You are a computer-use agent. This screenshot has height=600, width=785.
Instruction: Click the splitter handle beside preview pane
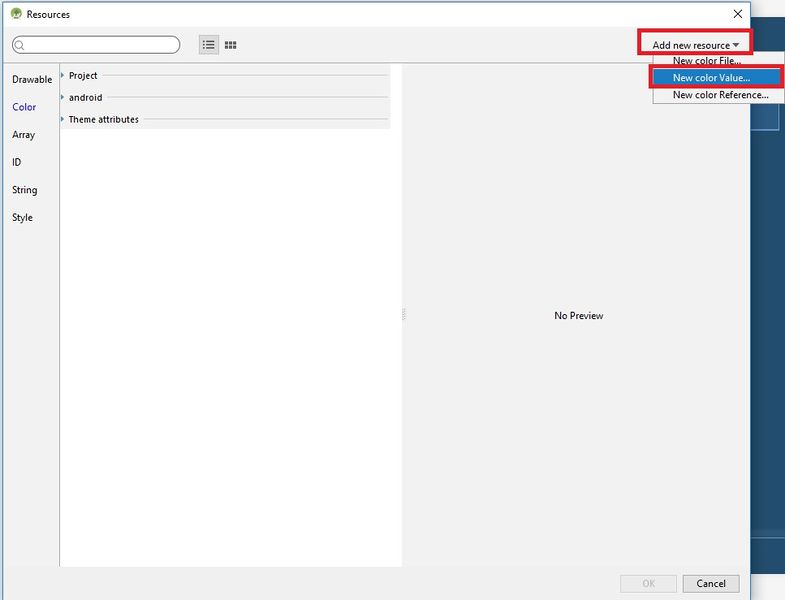404,315
